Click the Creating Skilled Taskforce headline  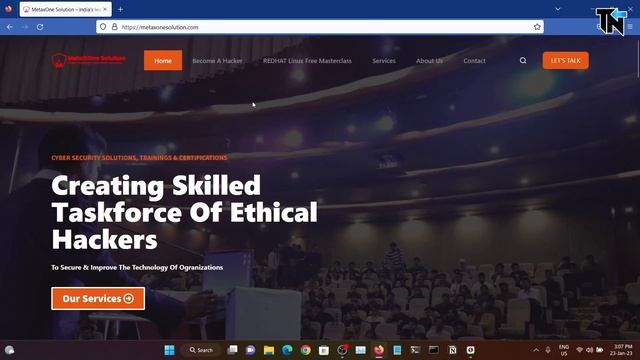[184, 212]
